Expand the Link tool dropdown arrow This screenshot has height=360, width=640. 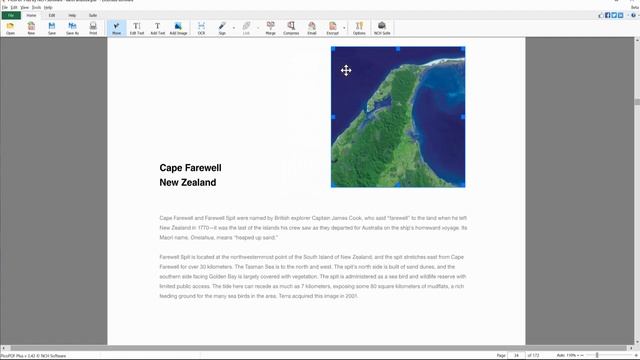(x=258, y=28)
